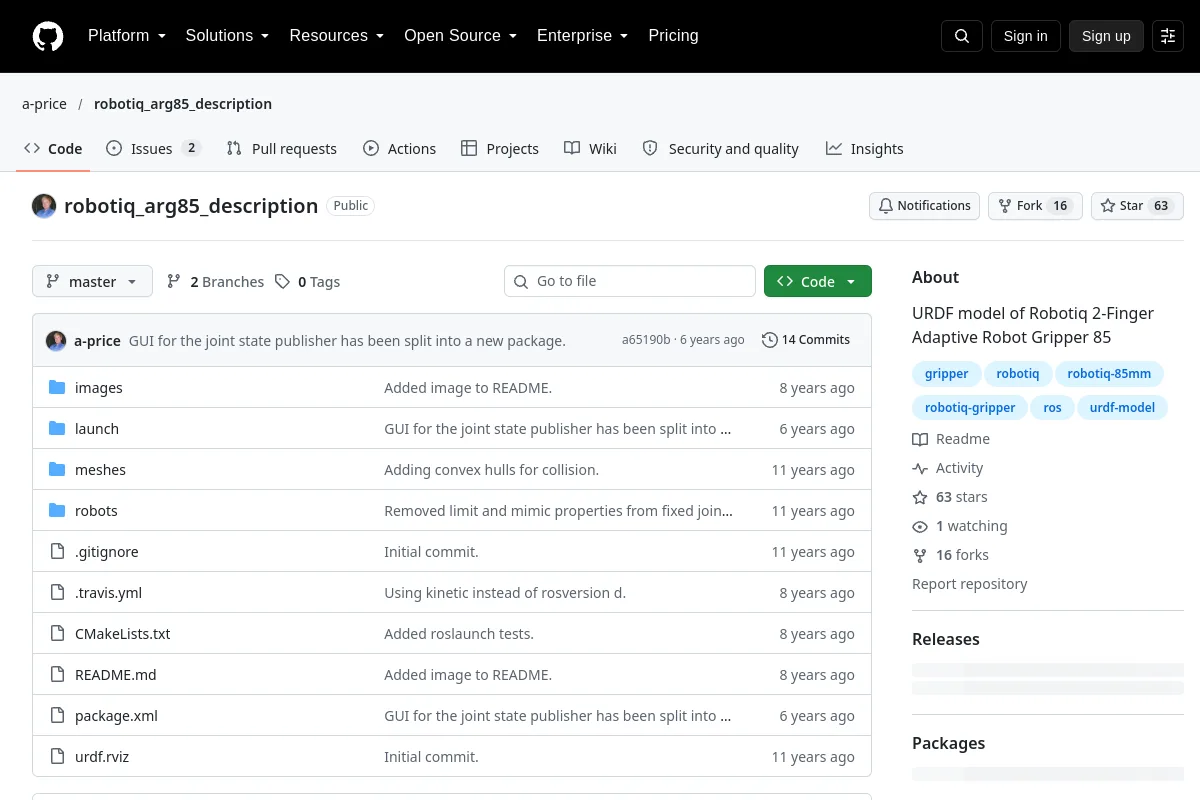Click commit hash a65190b
1200x800 pixels.
point(646,340)
